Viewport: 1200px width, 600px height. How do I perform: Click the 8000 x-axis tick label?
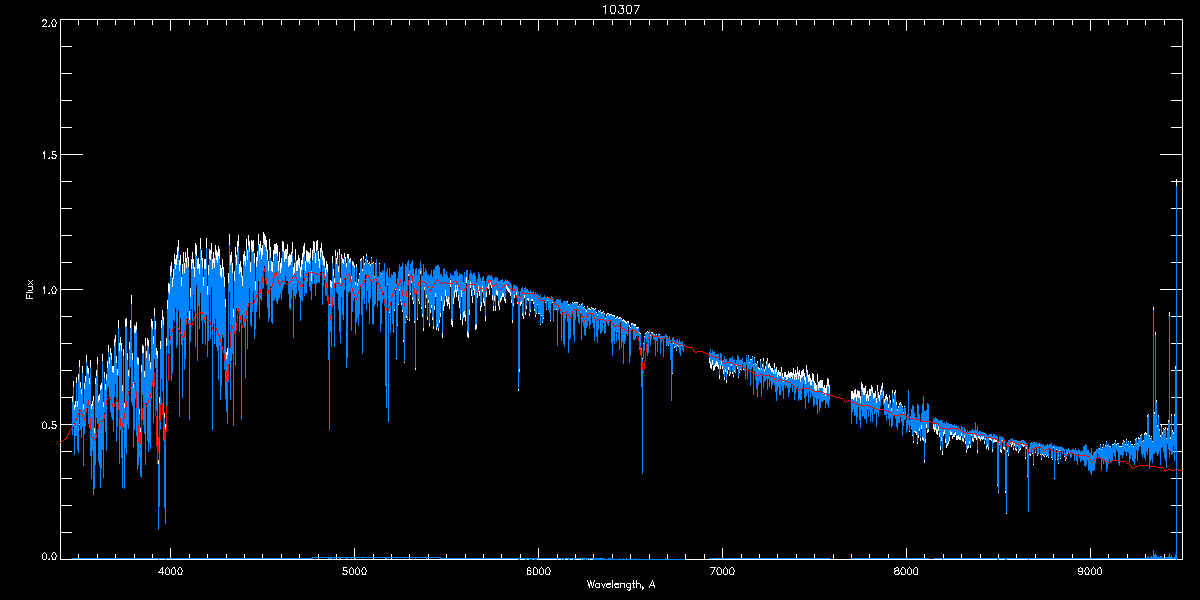906,571
